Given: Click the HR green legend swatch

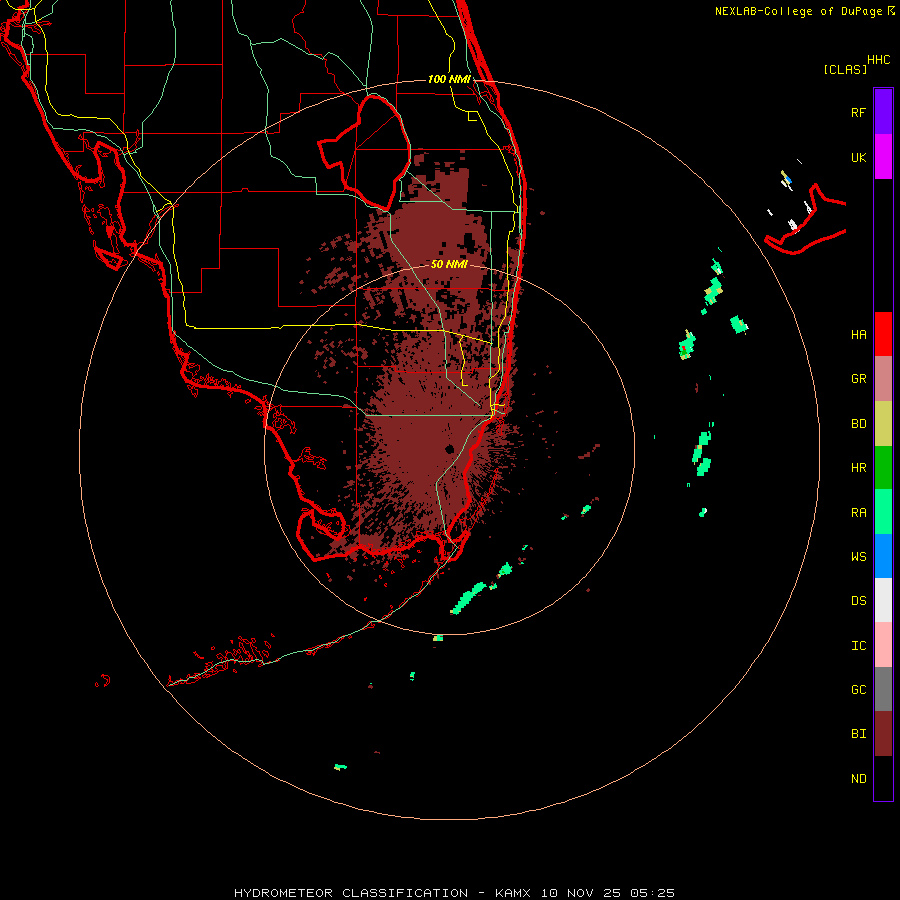Looking at the screenshot, I should (883, 468).
